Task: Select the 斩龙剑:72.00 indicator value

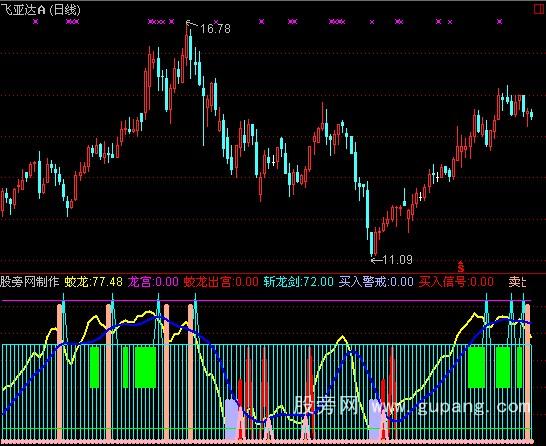Action: 298,281
